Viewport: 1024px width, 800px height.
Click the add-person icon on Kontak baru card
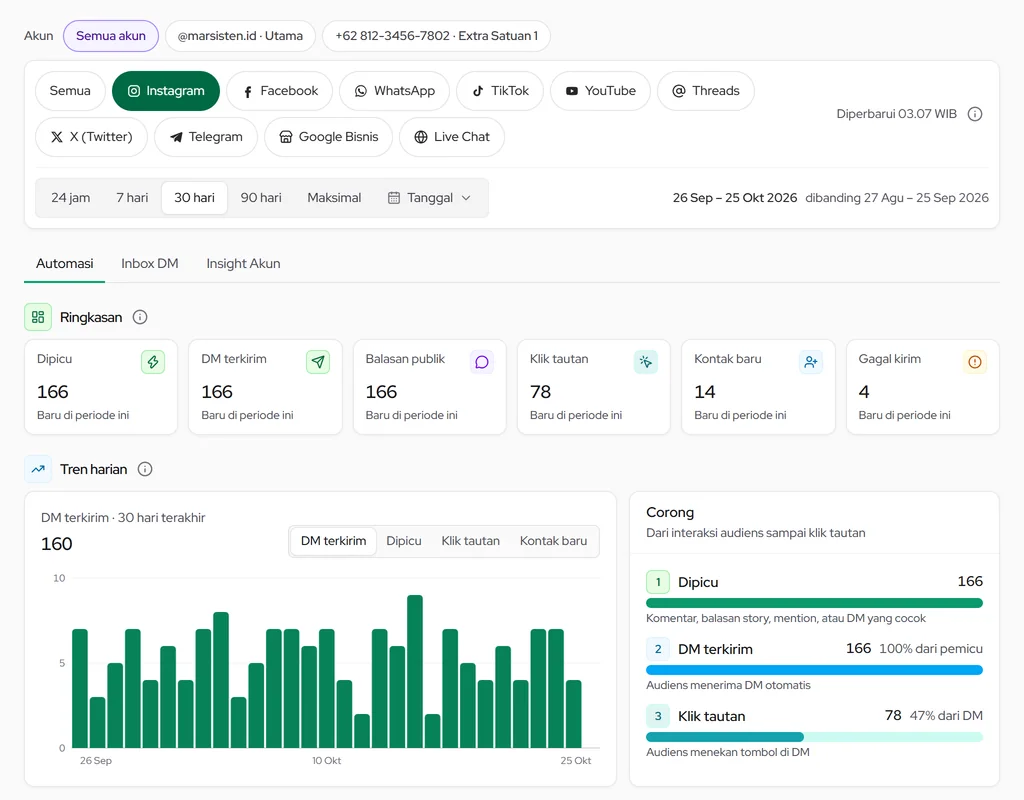coord(810,362)
